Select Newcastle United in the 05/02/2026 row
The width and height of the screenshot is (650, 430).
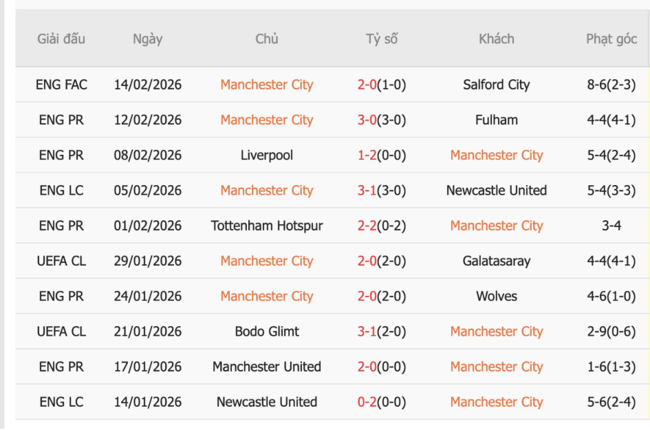pos(496,190)
